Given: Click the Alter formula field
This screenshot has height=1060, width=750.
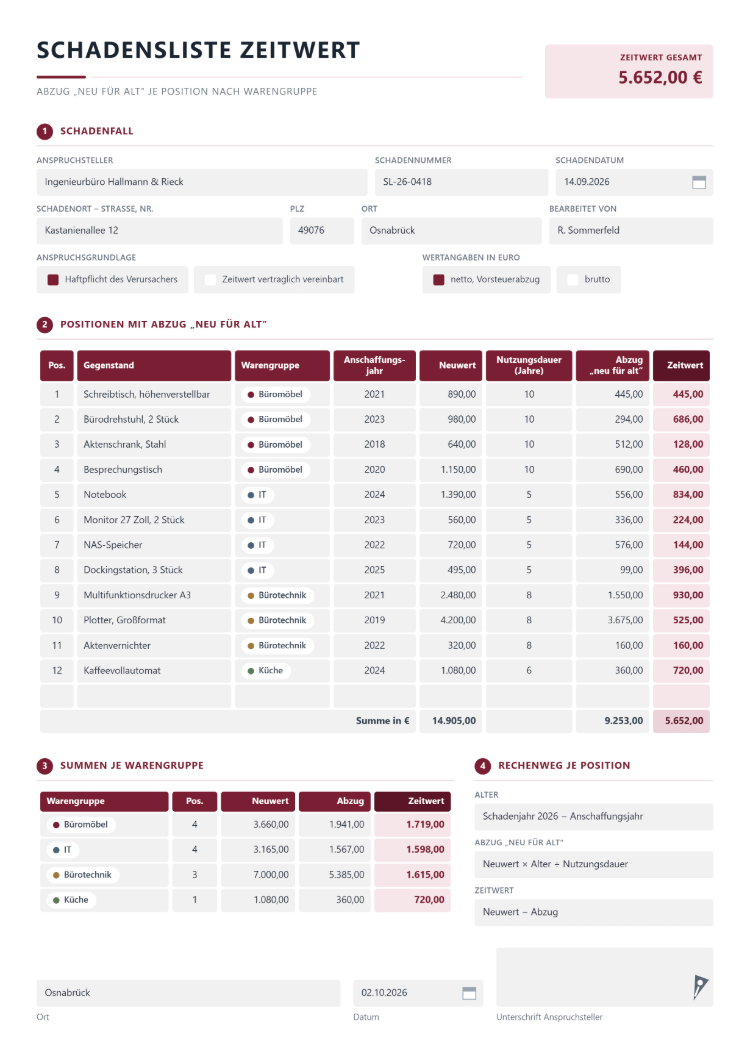Looking at the screenshot, I should click(x=594, y=817).
